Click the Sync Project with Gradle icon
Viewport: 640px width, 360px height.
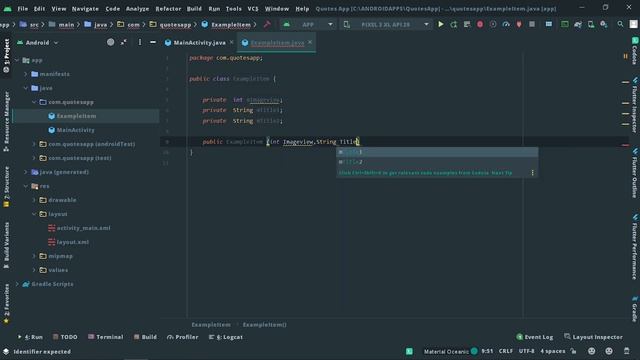click(x=578, y=24)
